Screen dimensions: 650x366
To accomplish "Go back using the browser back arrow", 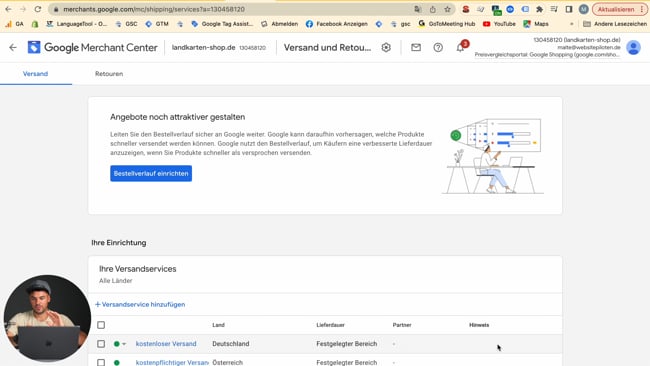I will click(x=8, y=9).
